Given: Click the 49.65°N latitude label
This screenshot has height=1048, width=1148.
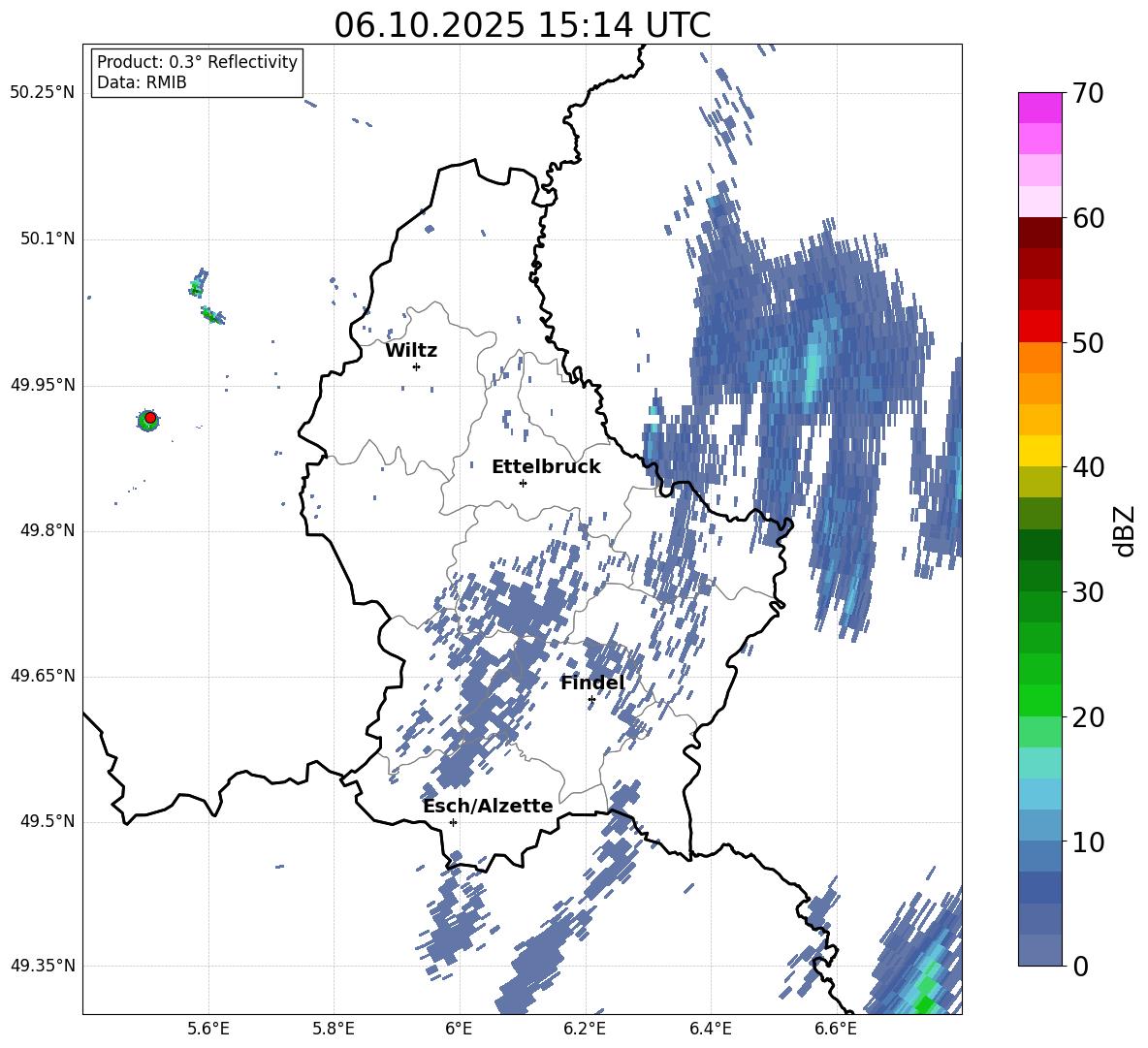Looking at the screenshot, I should [x=43, y=676].
